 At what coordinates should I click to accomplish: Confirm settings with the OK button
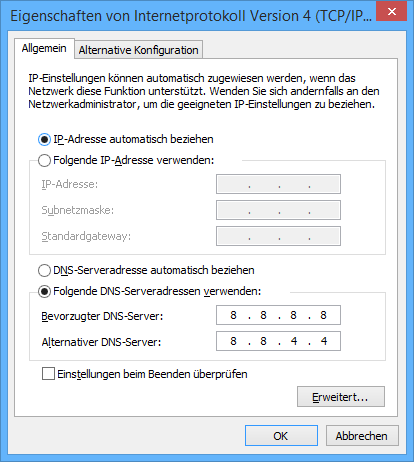pos(281,436)
